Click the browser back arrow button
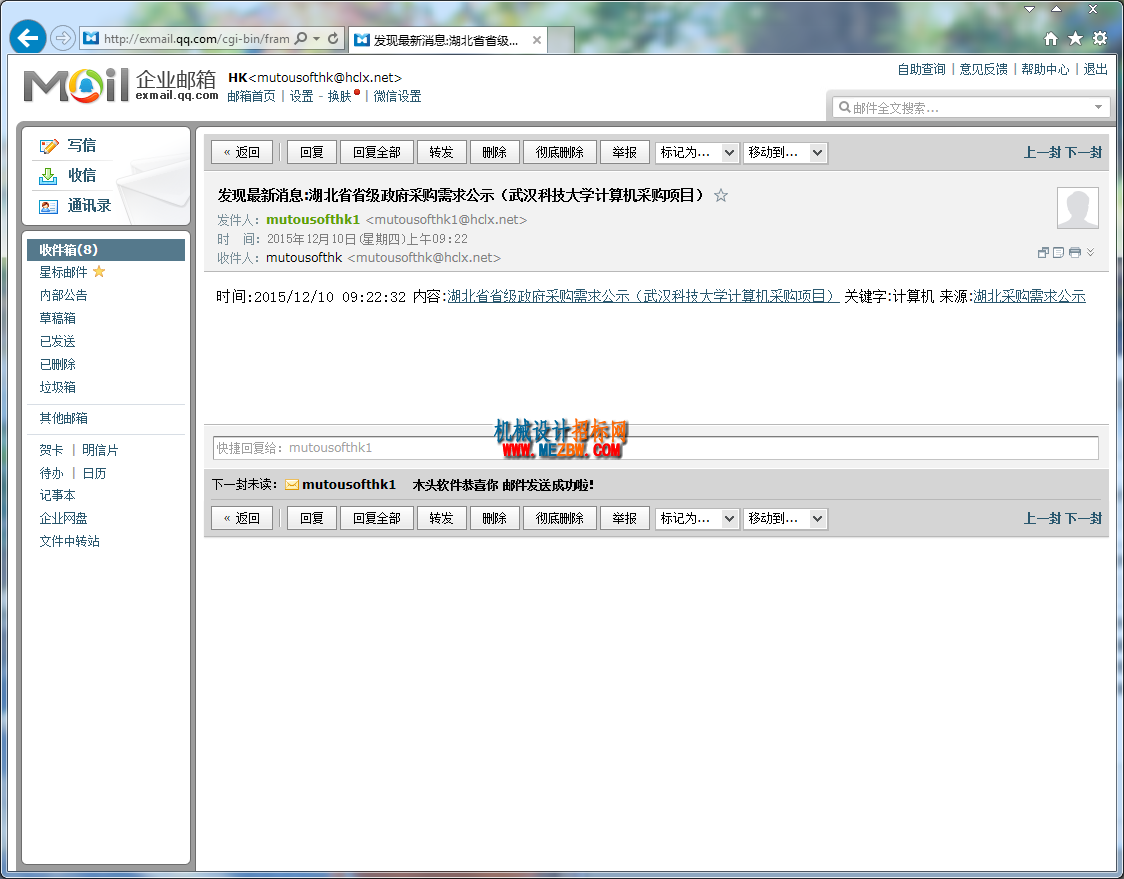1124x879 pixels. point(28,37)
